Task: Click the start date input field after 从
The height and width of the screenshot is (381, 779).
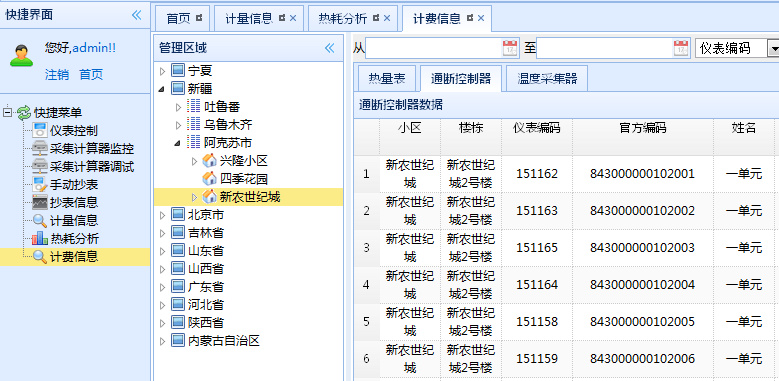Action: [x=434, y=48]
